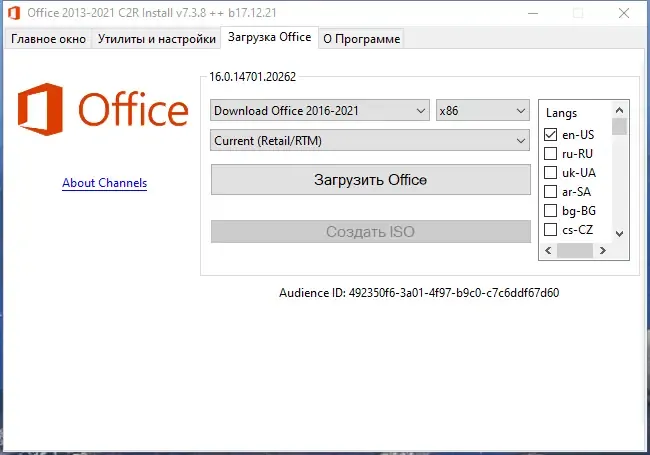The height and width of the screenshot is (455, 650).
Task: Select the Загрузка Office tab
Action: pyautogui.click(x=269, y=37)
